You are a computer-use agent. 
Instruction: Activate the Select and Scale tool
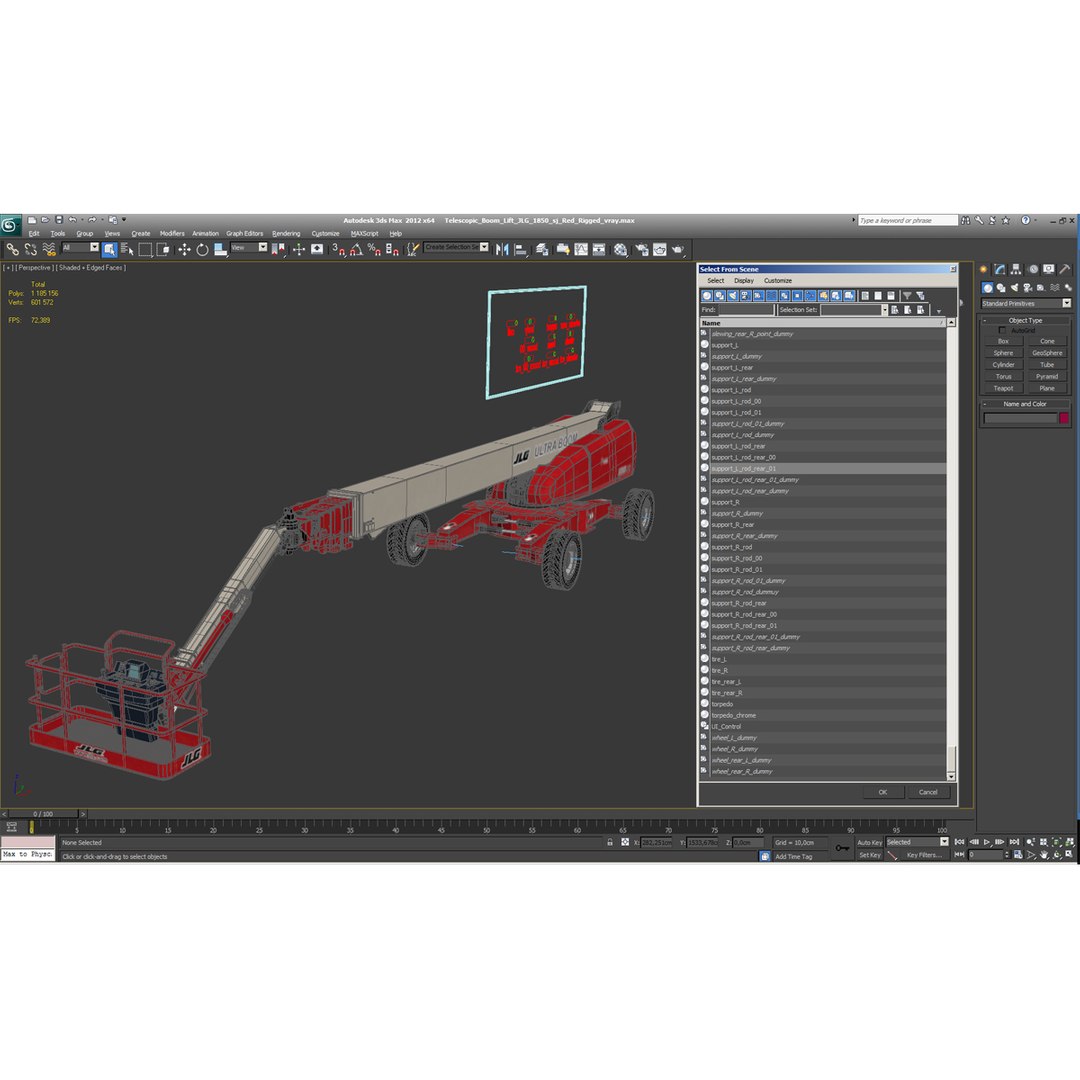[x=220, y=249]
